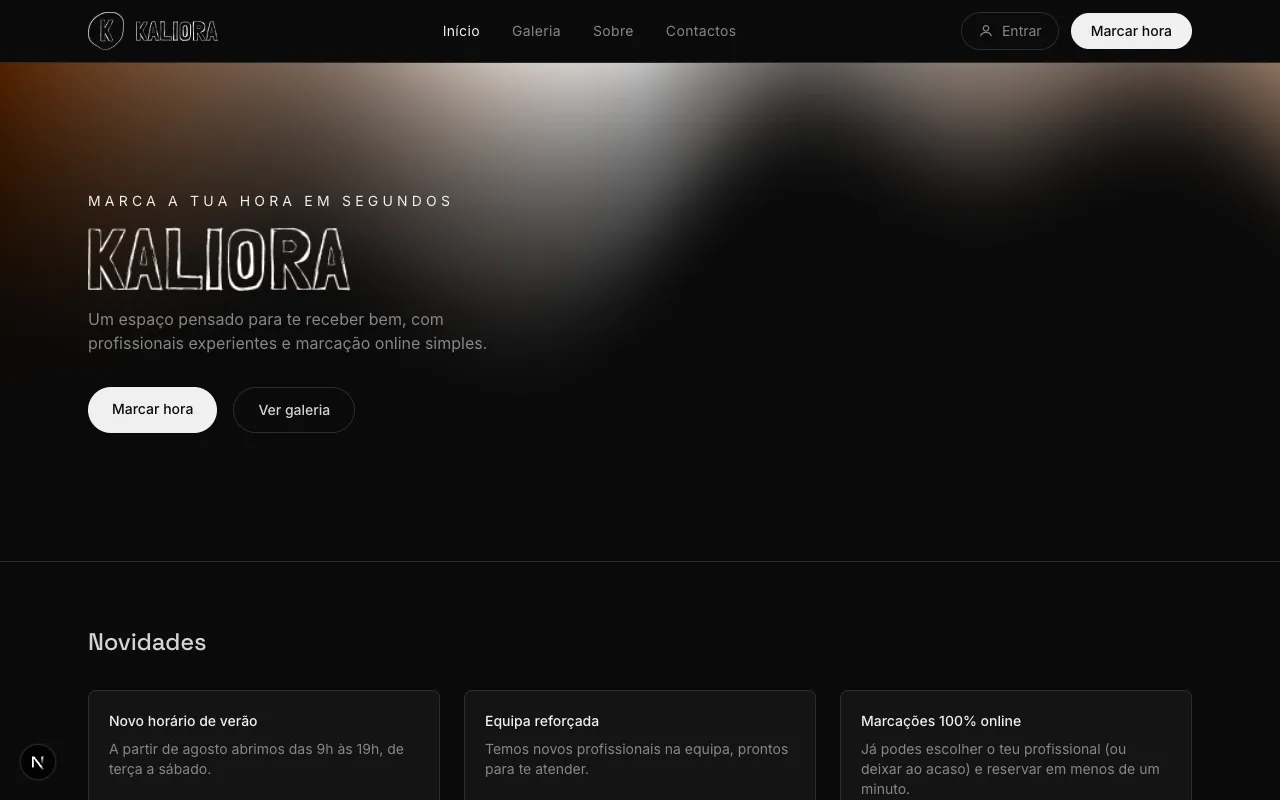The image size is (1280, 800).
Task: Click the KALIORA wordmark in the header
Action: [x=177, y=32]
